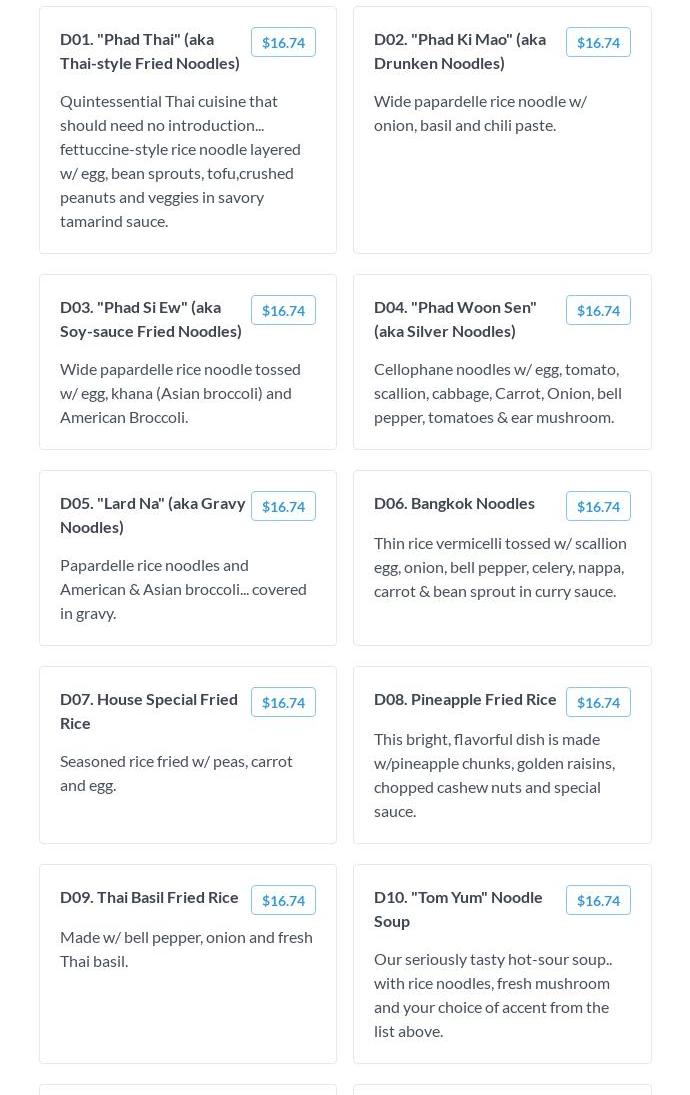This screenshot has width=690, height=1095.
Task: Click the D08 Pineapple Fried Rice title
Action: [465, 699]
